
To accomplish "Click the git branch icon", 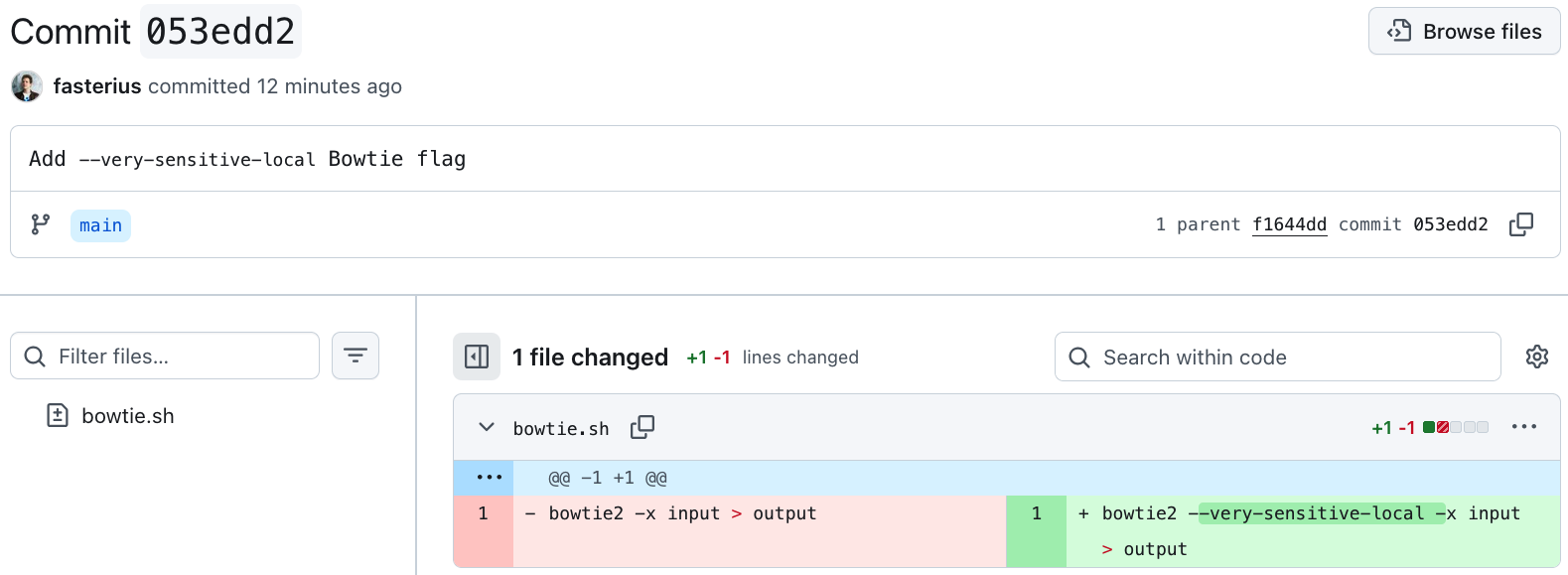I will (x=41, y=224).
